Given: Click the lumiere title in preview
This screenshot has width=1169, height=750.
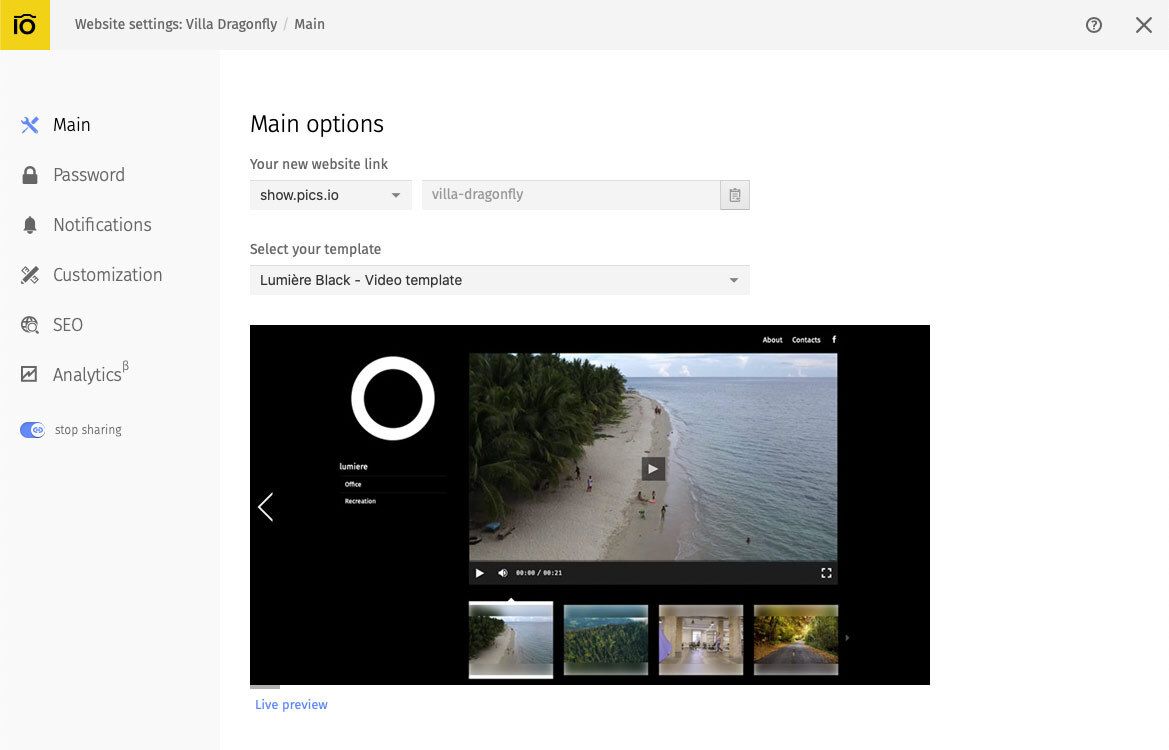Looking at the screenshot, I should point(353,467).
